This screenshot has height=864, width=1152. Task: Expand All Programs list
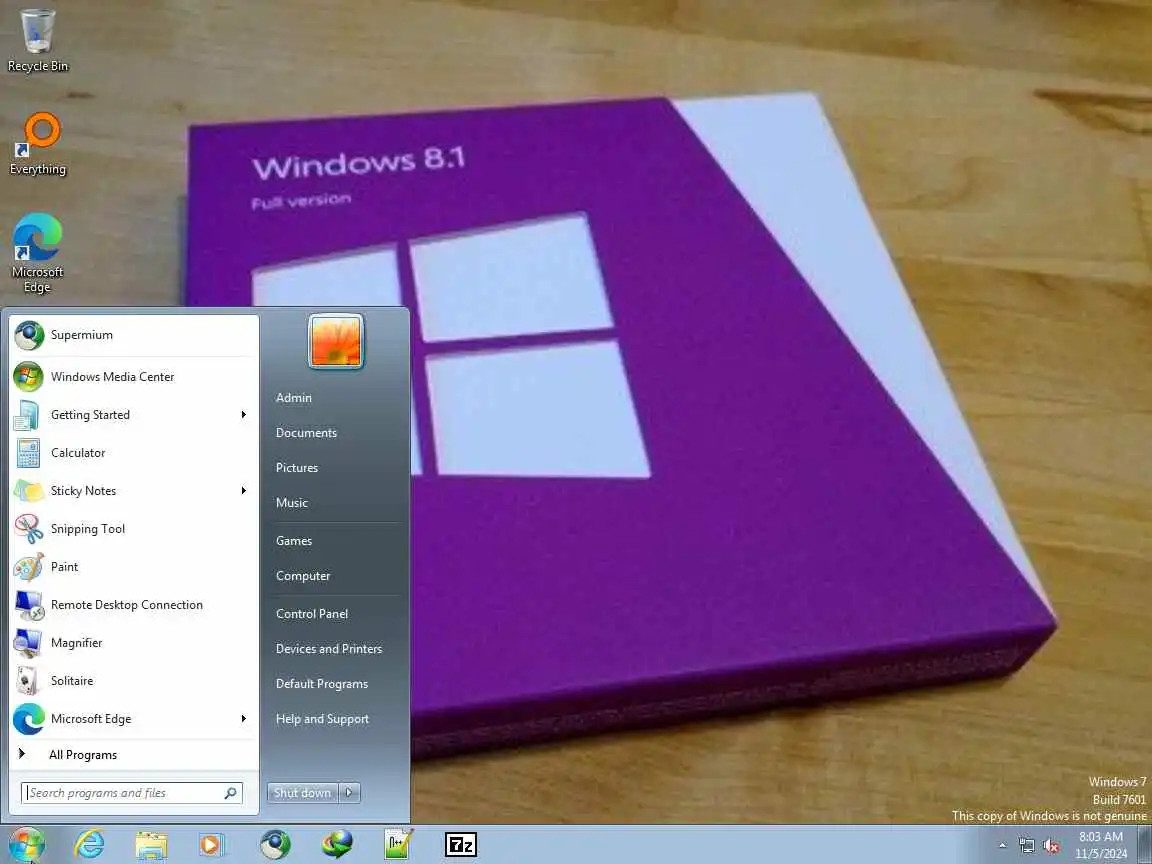point(134,755)
